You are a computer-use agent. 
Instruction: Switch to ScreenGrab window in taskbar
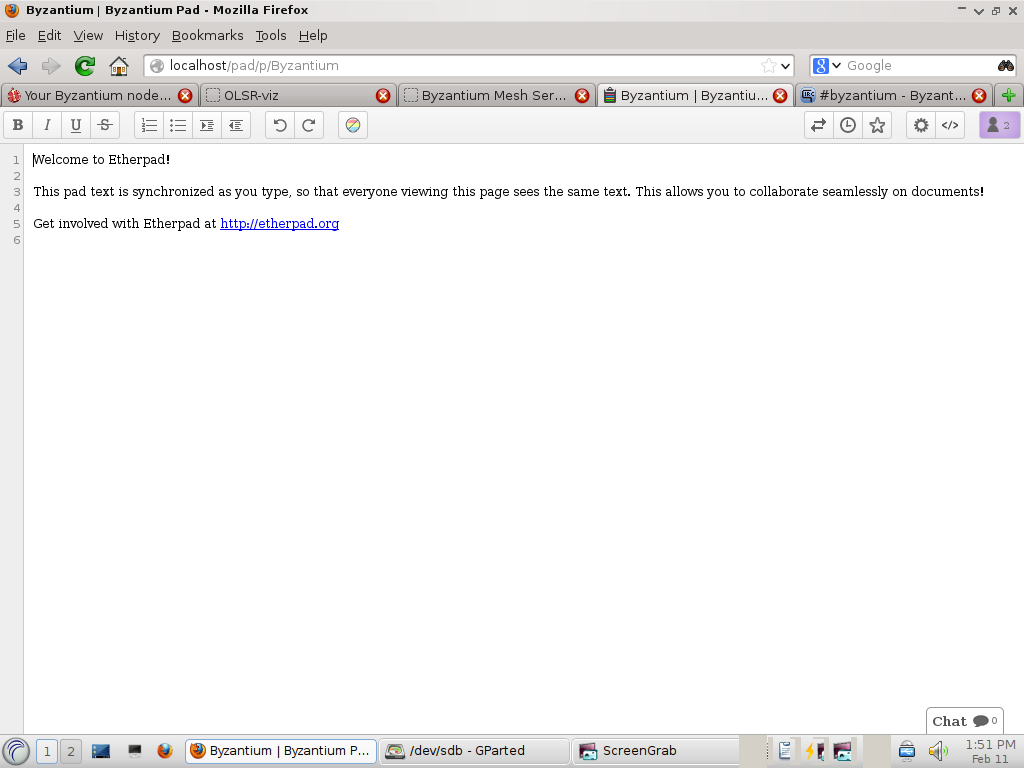pyautogui.click(x=655, y=751)
